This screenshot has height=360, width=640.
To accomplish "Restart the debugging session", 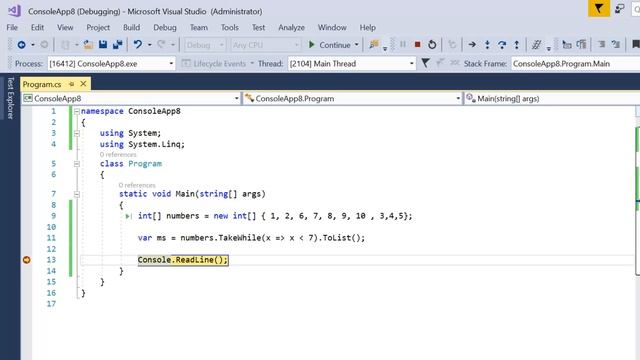I will coord(432,44).
